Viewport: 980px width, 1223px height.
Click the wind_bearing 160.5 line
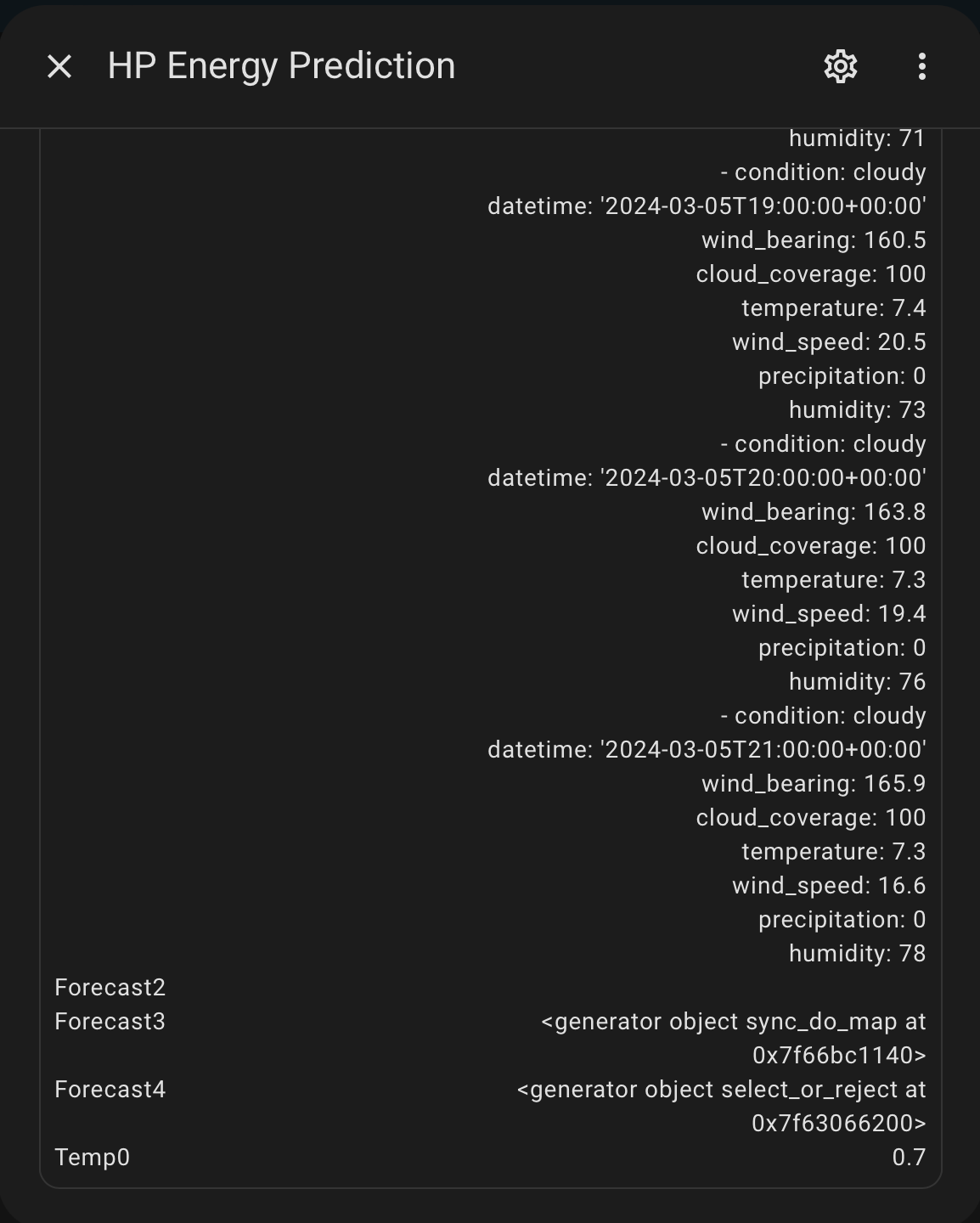813,240
